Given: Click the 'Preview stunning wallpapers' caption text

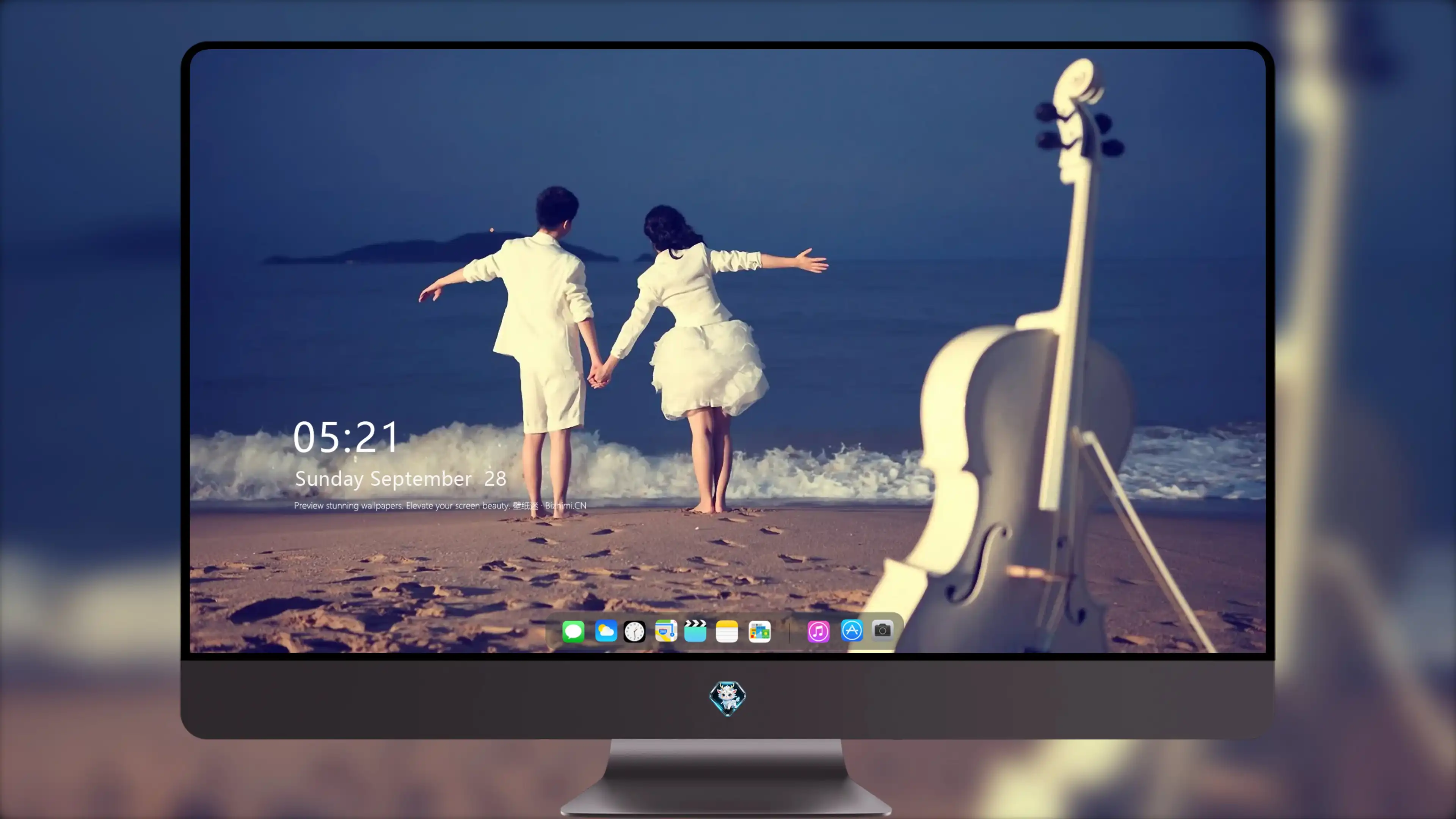Looking at the screenshot, I should click(440, 505).
